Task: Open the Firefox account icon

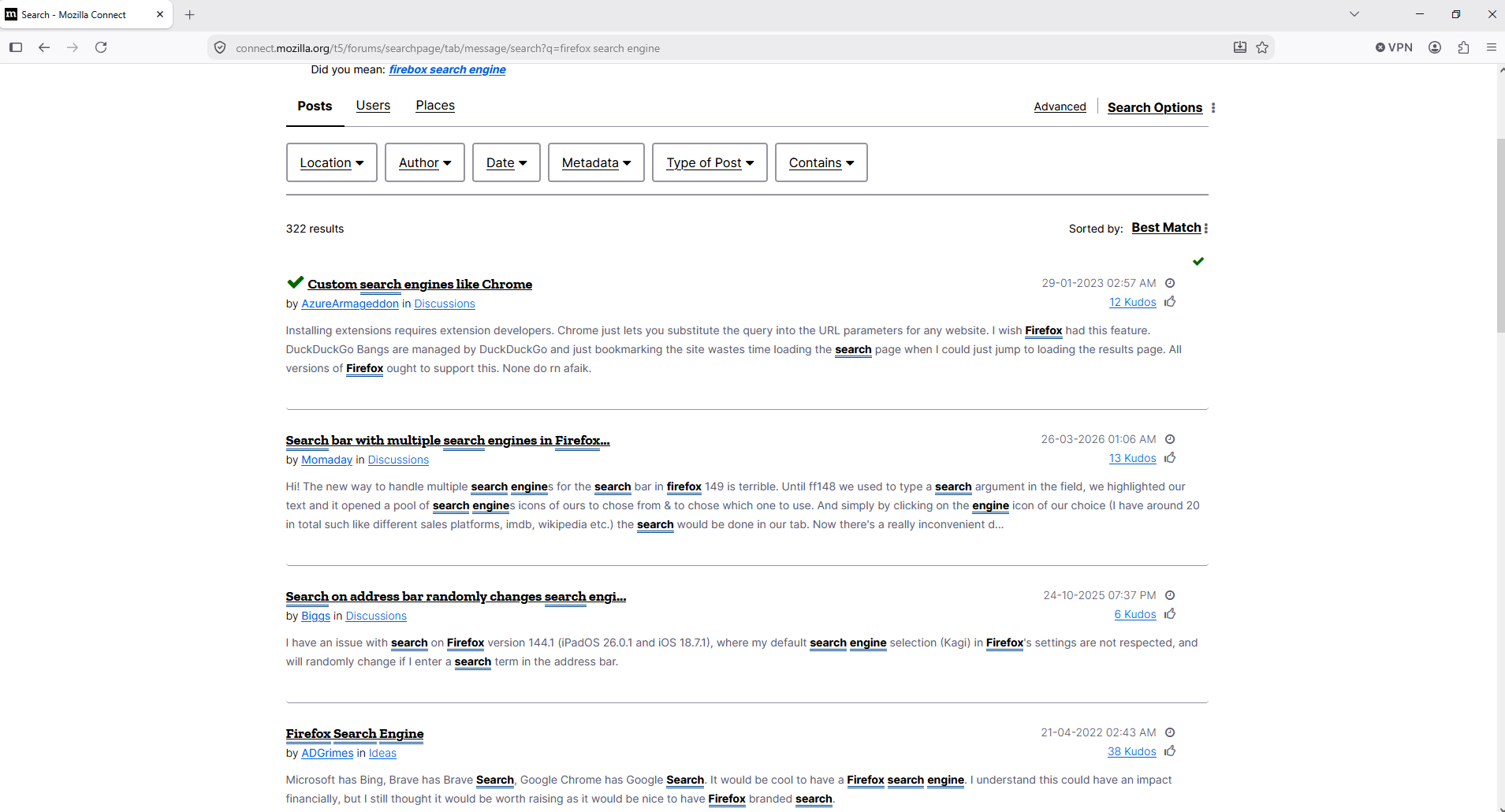Action: click(1435, 47)
